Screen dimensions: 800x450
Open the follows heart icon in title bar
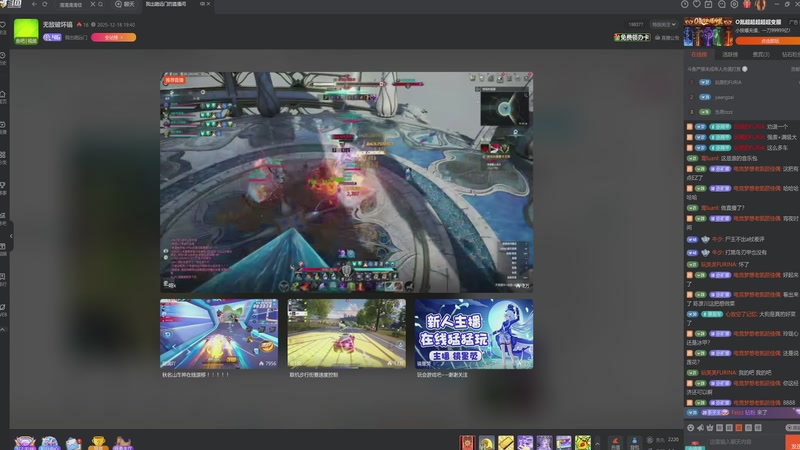click(x=697, y=4)
